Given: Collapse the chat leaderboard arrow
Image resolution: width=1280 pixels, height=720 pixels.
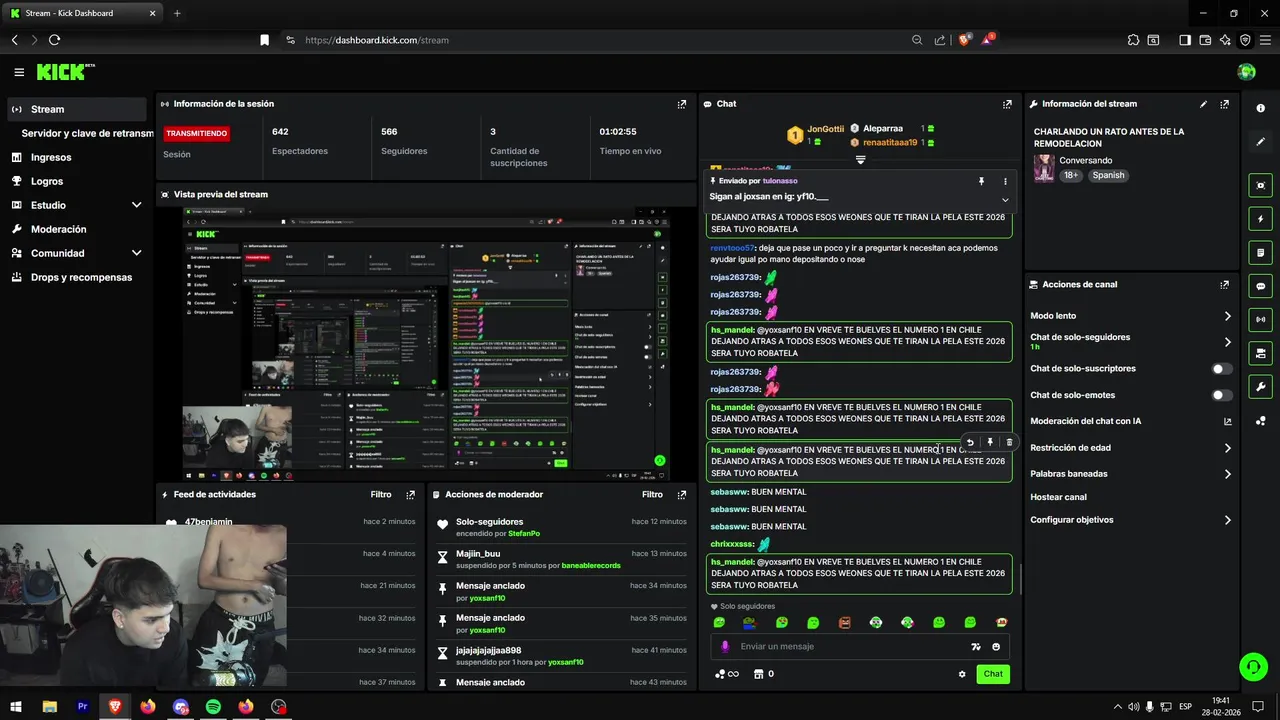Looking at the screenshot, I should click(860, 160).
